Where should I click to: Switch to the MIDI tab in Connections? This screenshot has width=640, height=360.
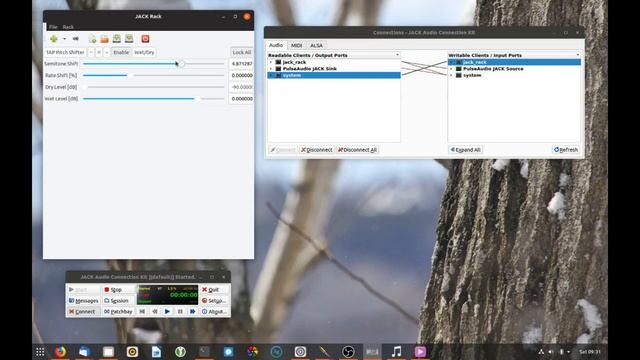pyautogui.click(x=296, y=45)
